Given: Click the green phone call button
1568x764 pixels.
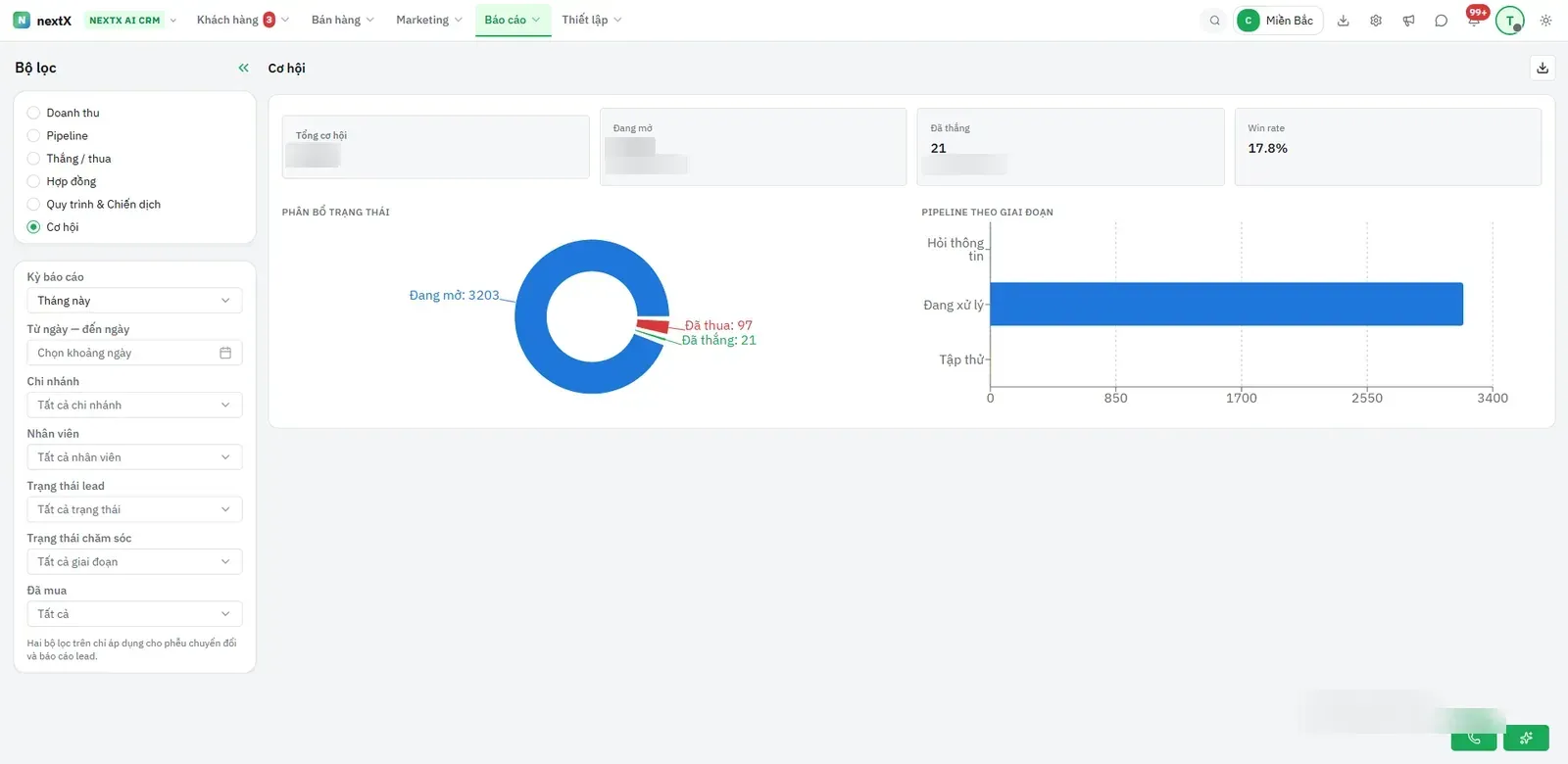Looking at the screenshot, I should pos(1474,738).
